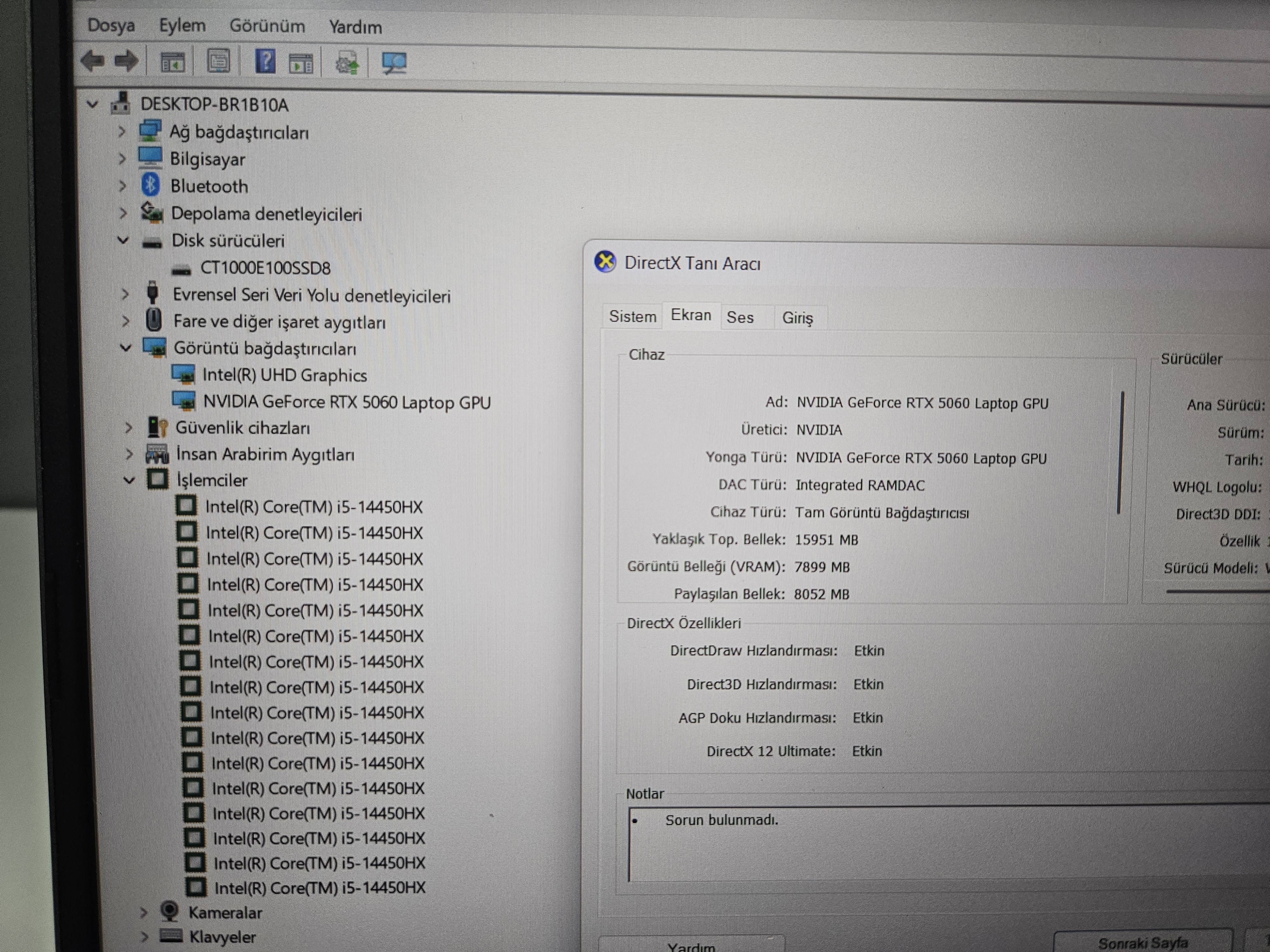This screenshot has height=952, width=1270.
Task: Expand İnsan Arabirim Aygıtları category
Action: [129, 454]
